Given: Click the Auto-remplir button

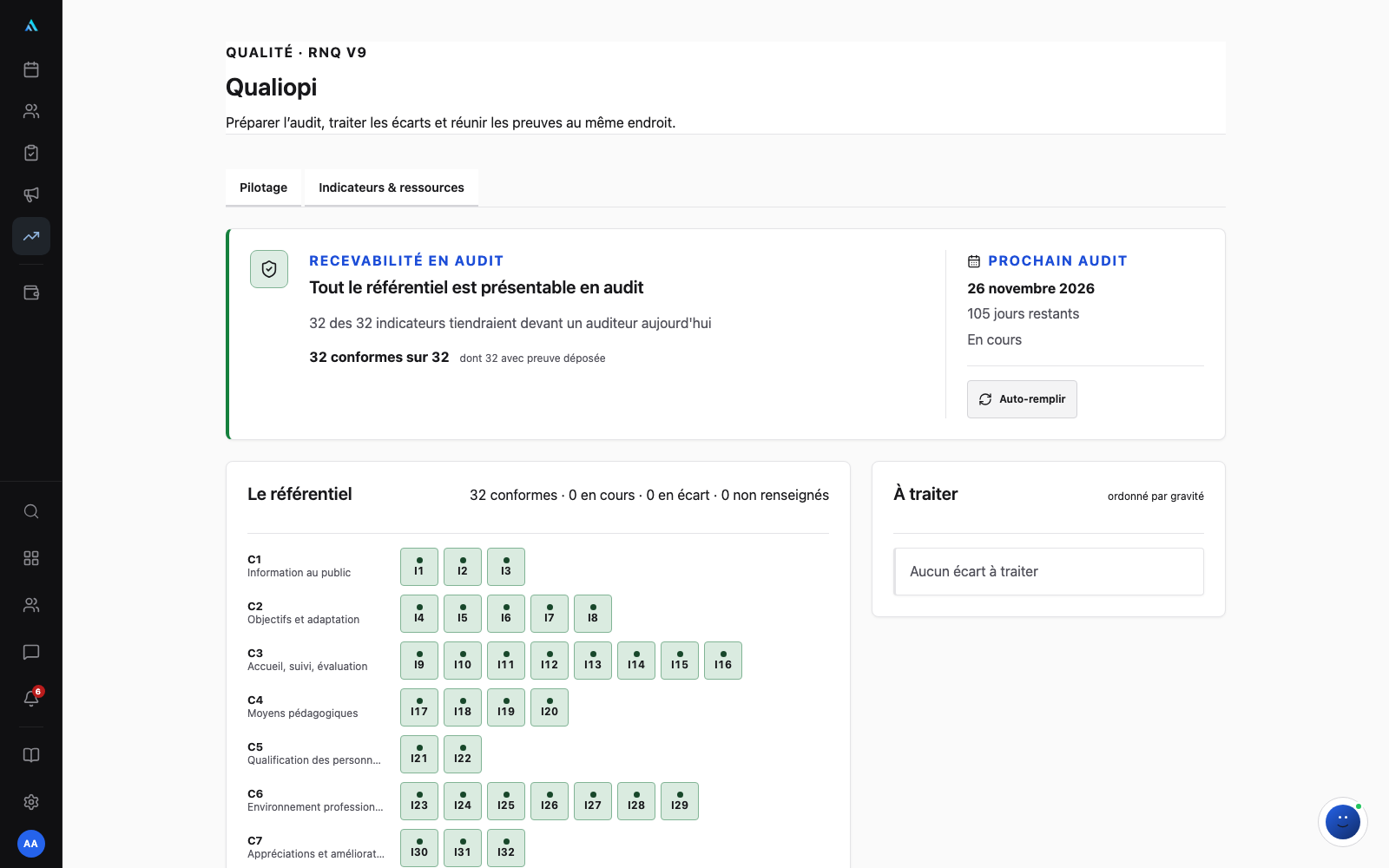Looking at the screenshot, I should 1022,399.
